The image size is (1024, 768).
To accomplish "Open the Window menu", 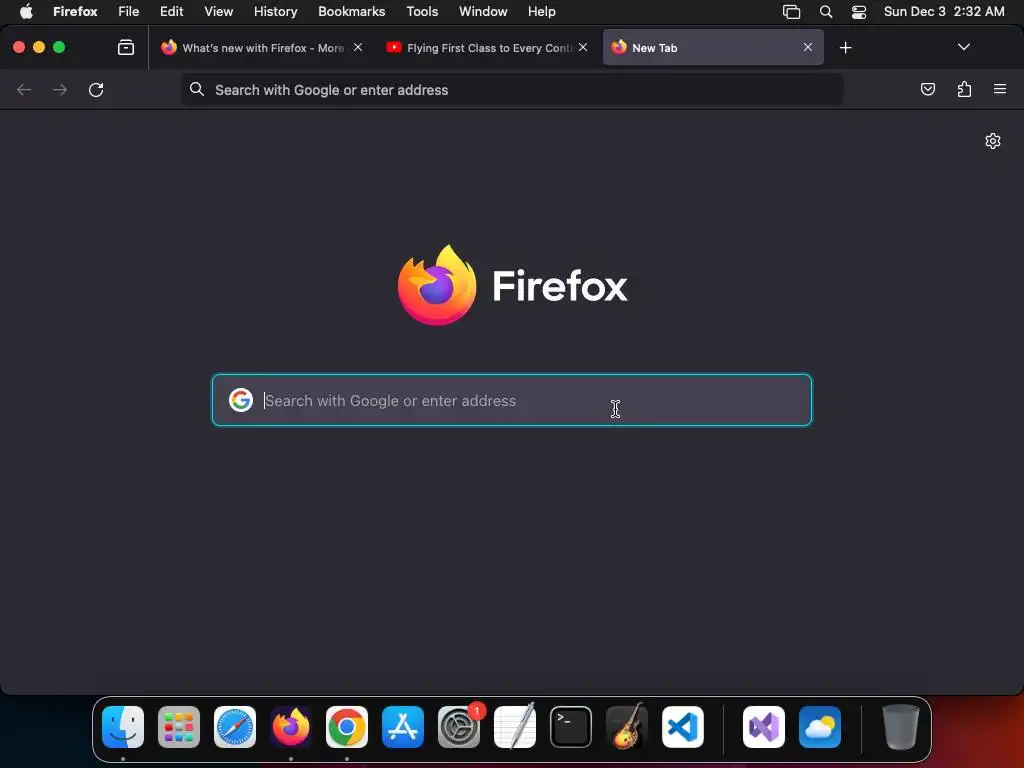I will tap(483, 12).
